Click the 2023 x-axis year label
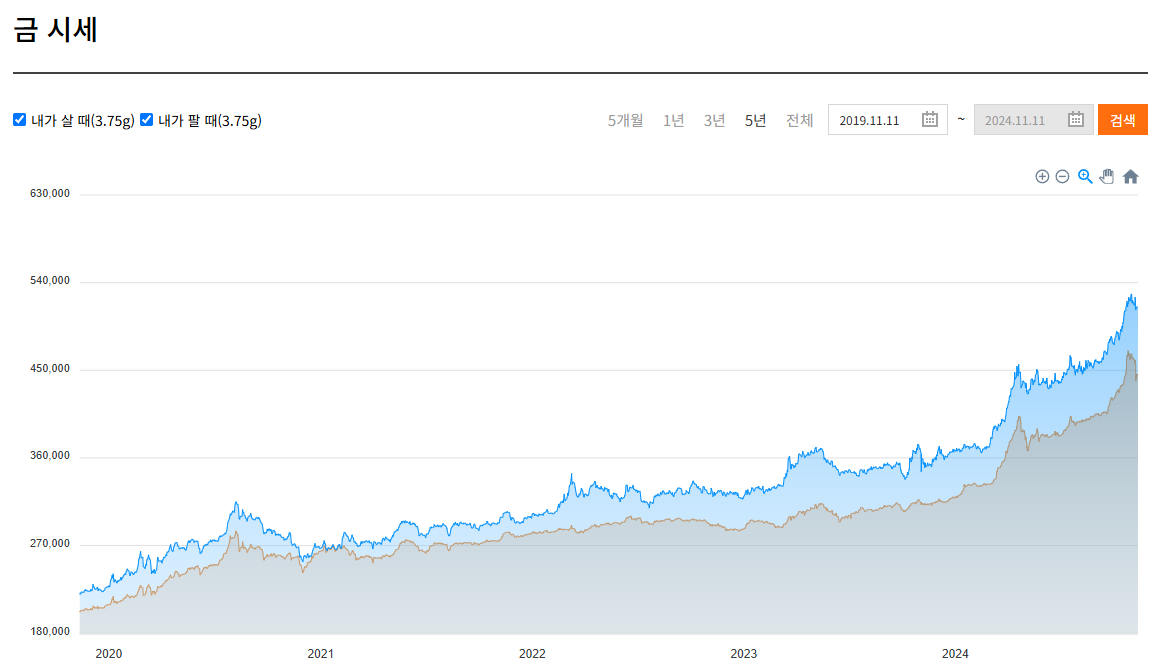Viewport: 1159px width, 671px height. click(x=744, y=654)
